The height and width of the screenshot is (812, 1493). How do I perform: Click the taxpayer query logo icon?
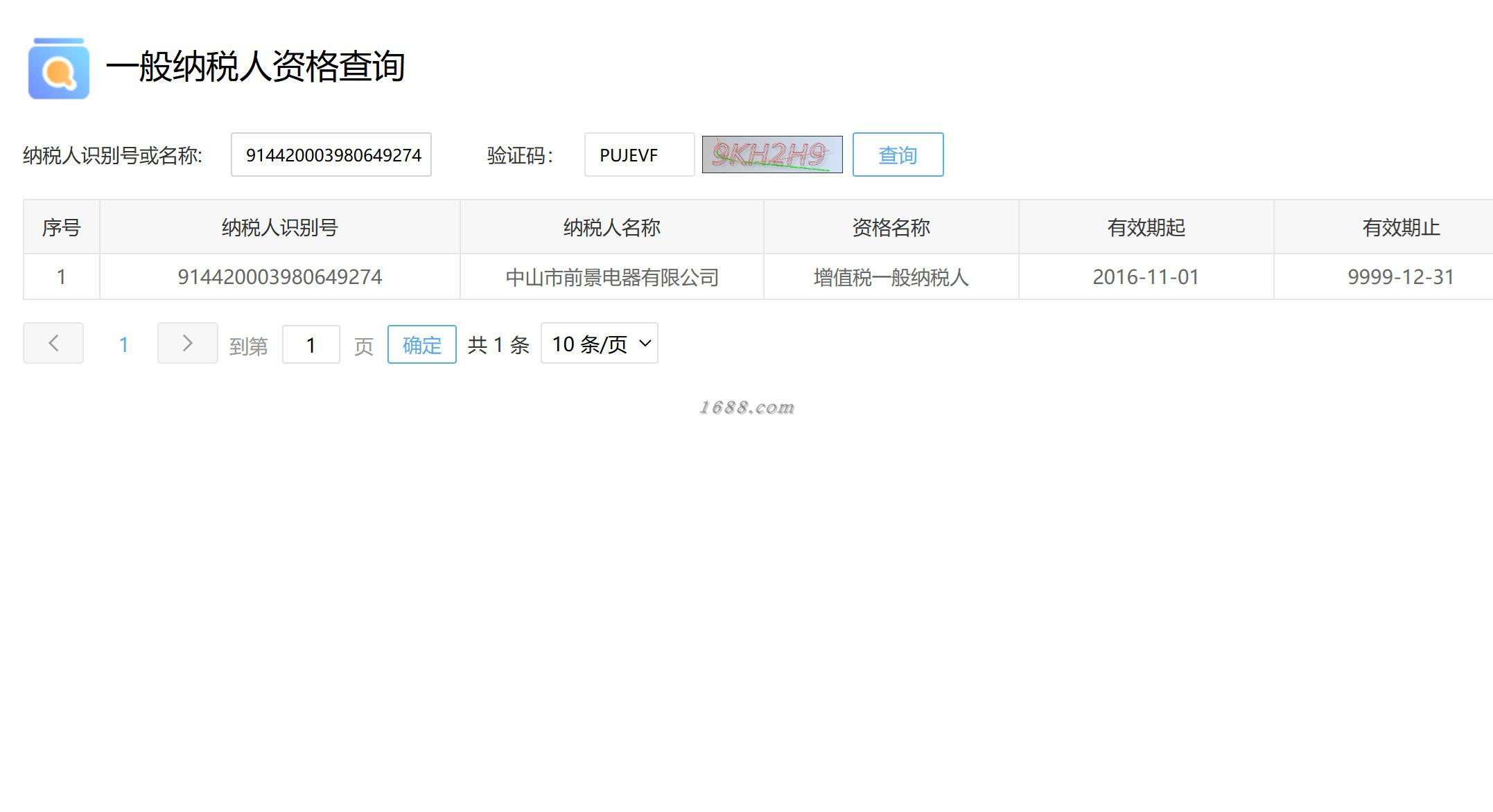tap(59, 68)
